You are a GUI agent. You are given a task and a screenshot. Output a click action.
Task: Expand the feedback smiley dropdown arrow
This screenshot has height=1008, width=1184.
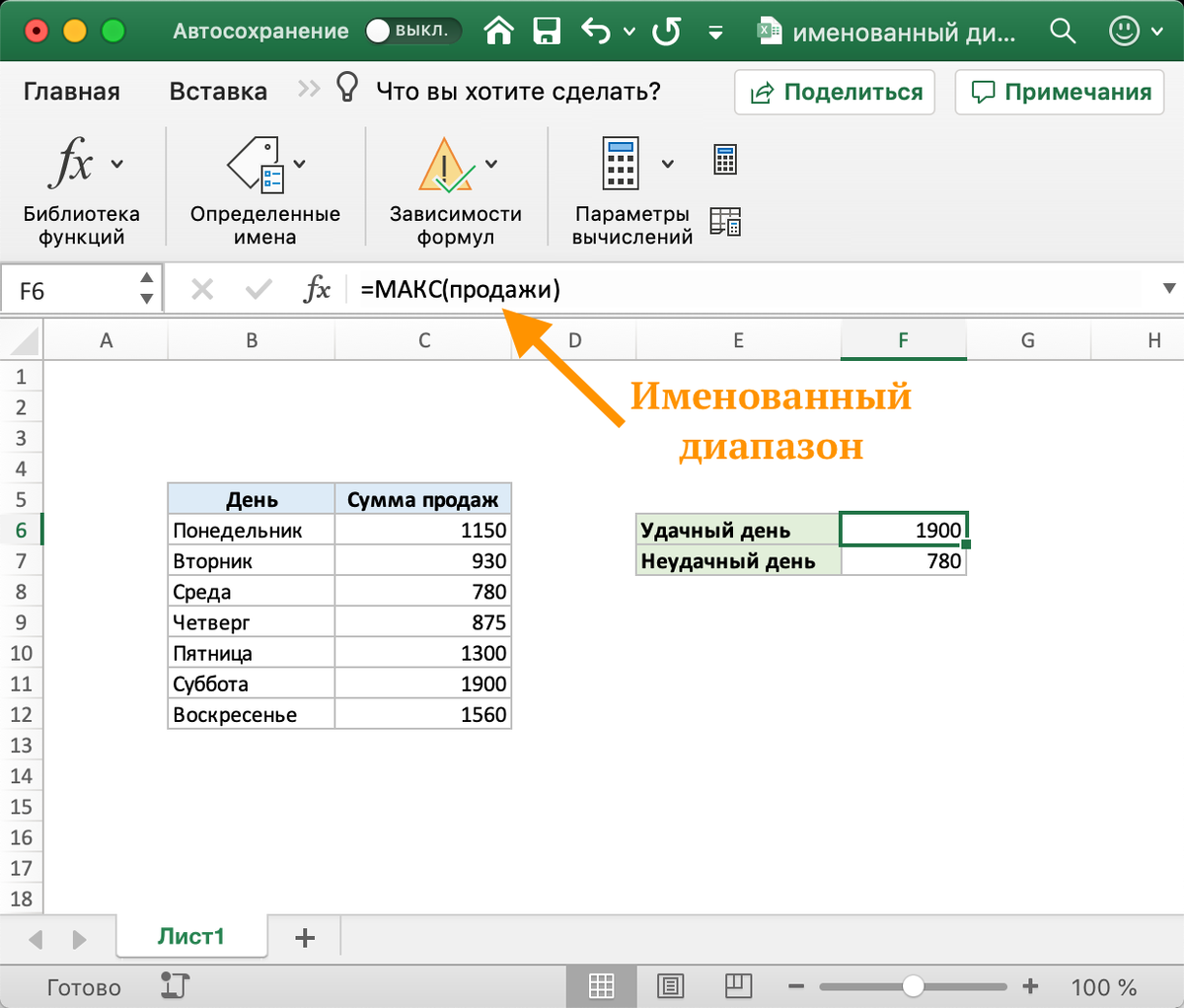1157,33
